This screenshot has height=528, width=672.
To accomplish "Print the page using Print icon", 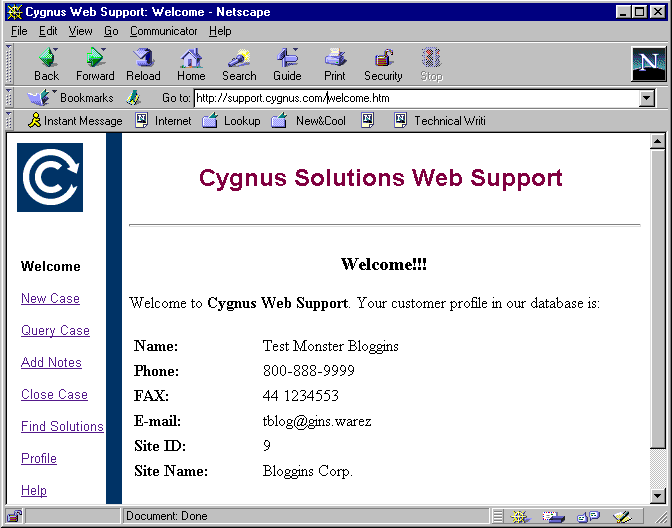I will tap(335, 64).
